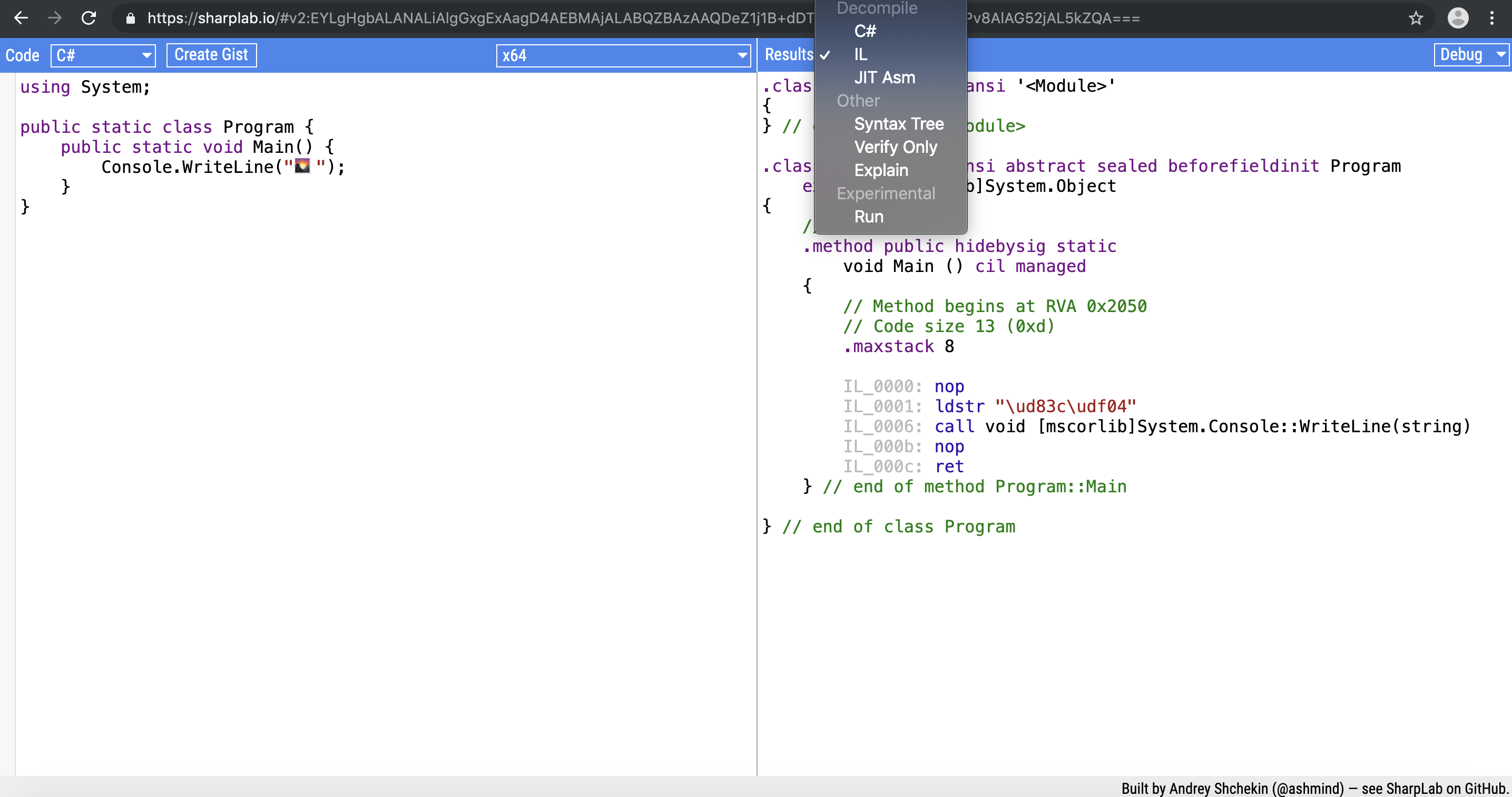Open the Chrome three-dot menu
The height and width of the screenshot is (797, 1512).
pyautogui.click(x=1491, y=18)
